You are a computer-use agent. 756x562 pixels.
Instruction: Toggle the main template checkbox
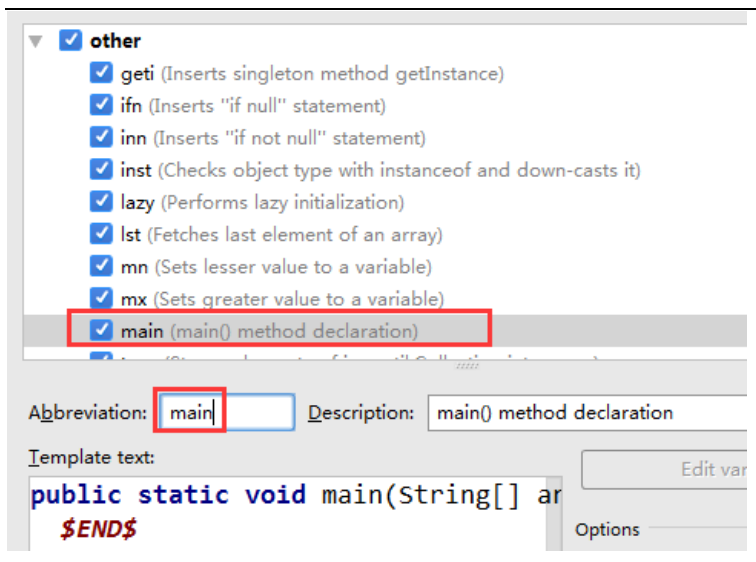pyautogui.click(x=101, y=331)
